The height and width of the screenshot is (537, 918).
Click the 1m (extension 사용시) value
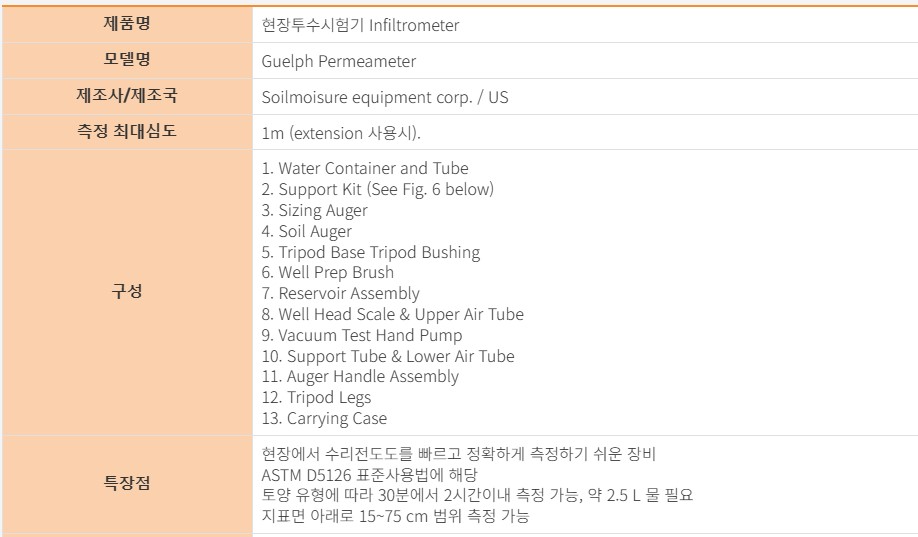[341, 133]
